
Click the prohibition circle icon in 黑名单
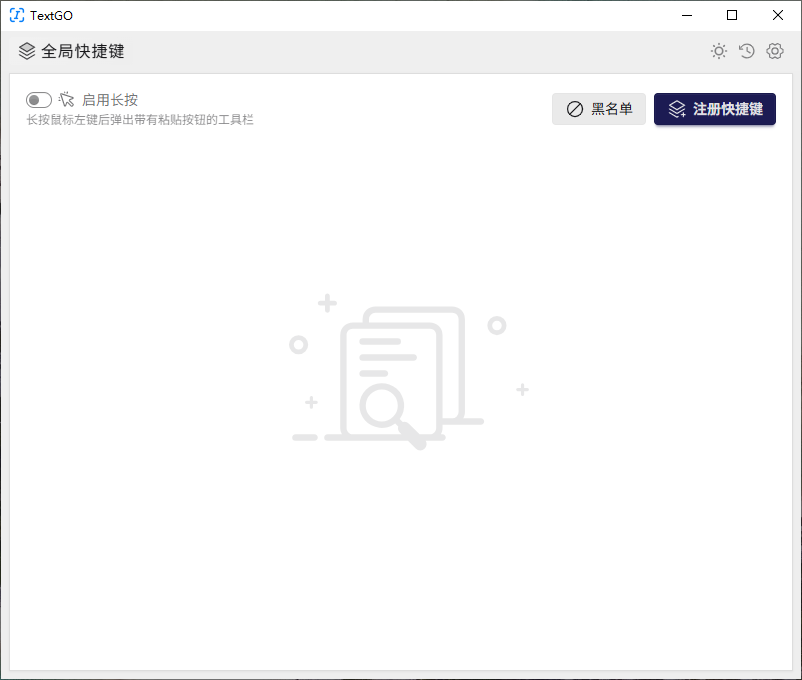point(575,109)
